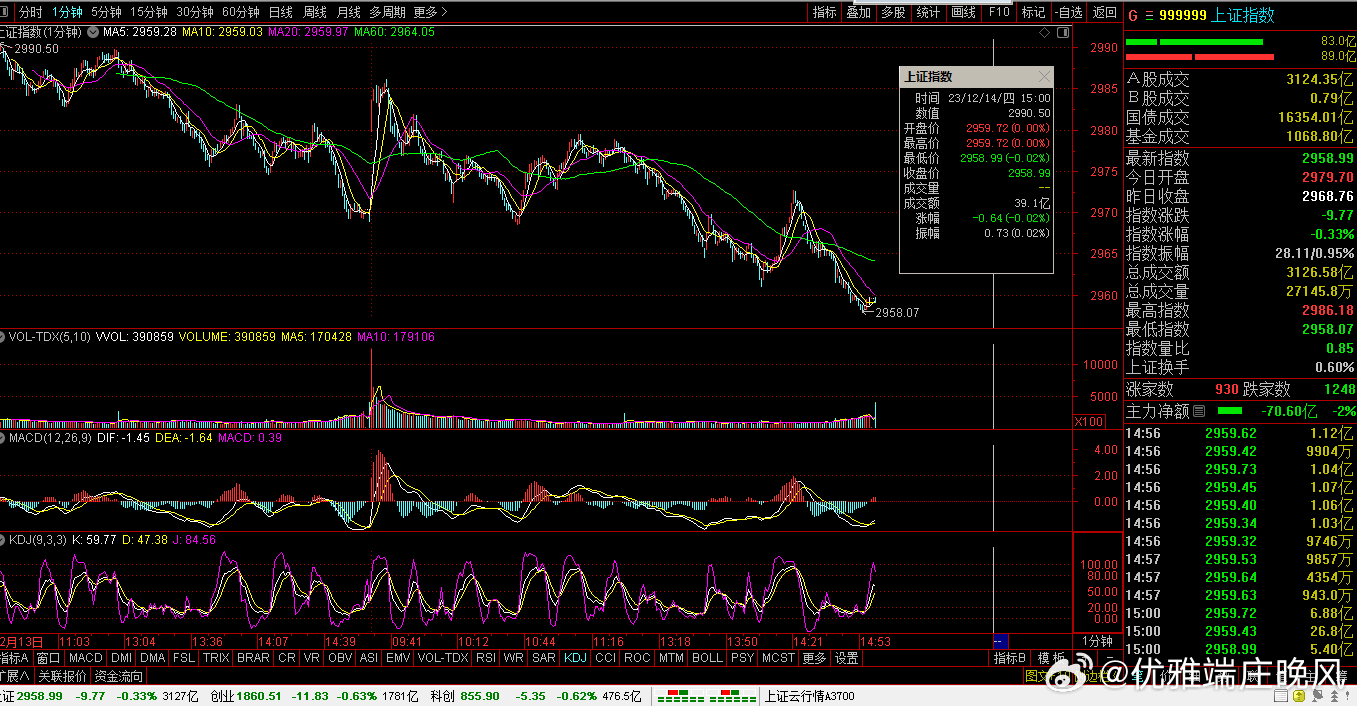This screenshot has height=706, width=1357.
Task: Open the green list icon before 999999
Action: click(x=1148, y=15)
